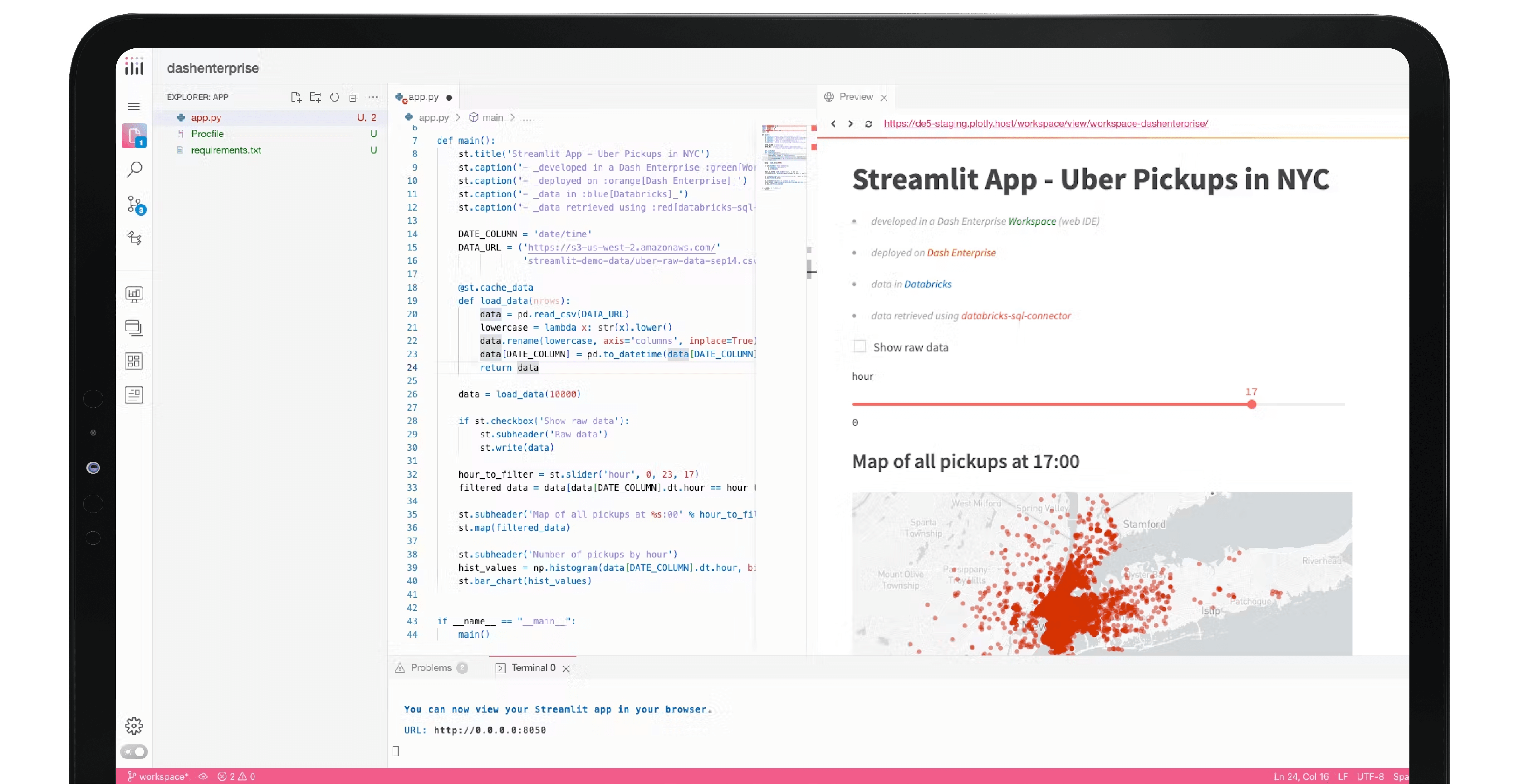
Task: Open the chart monitor sidebar icon
Action: coord(134,294)
